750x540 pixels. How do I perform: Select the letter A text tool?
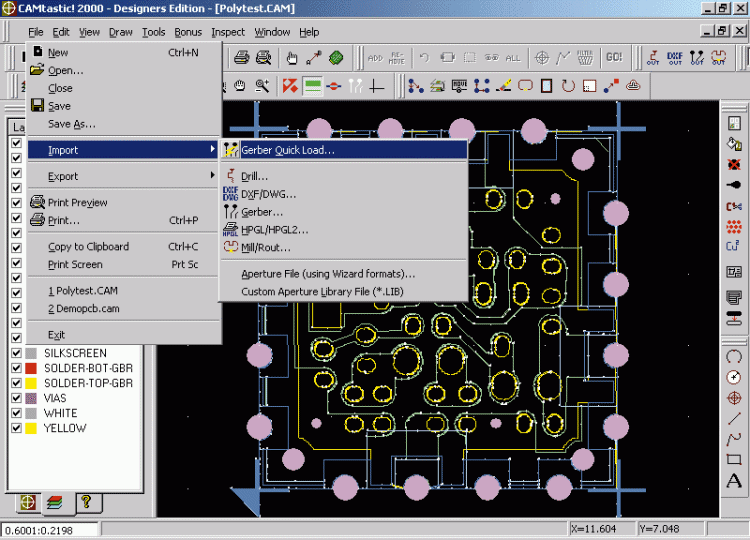[734, 480]
